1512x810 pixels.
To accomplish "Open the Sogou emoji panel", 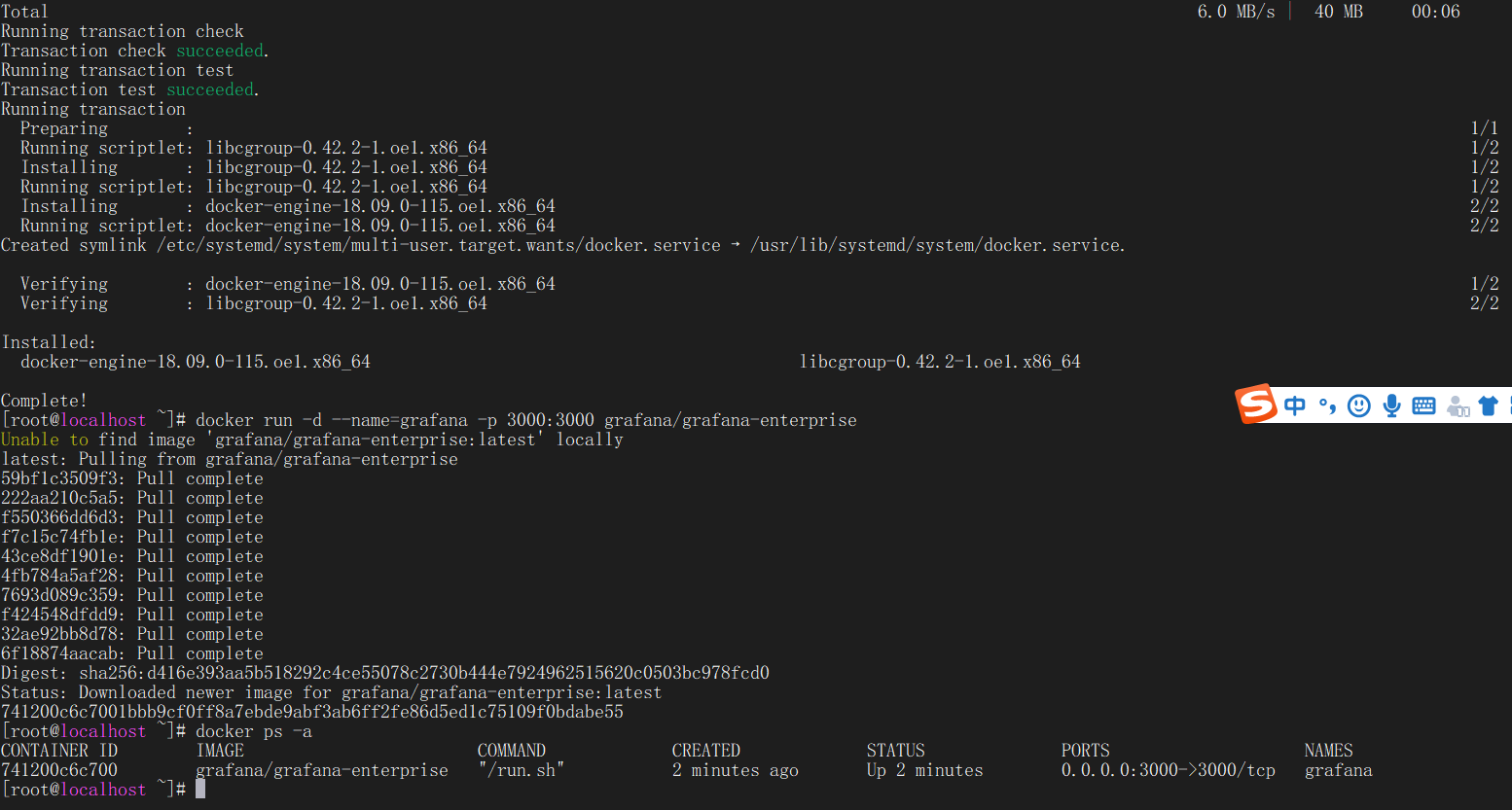I will [1359, 405].
